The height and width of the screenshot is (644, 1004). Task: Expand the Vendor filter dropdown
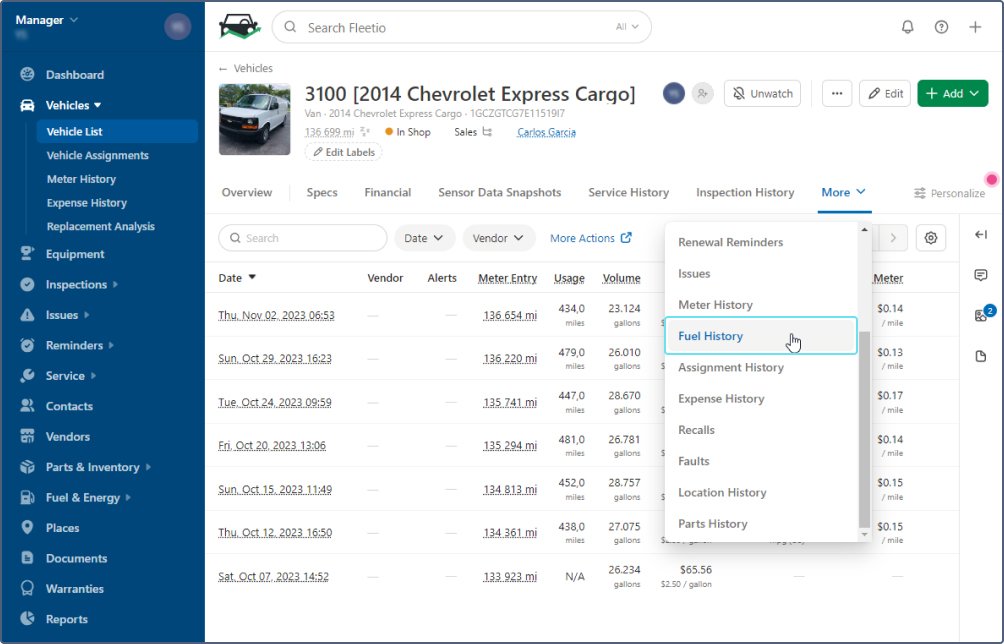tap(498, 238)
